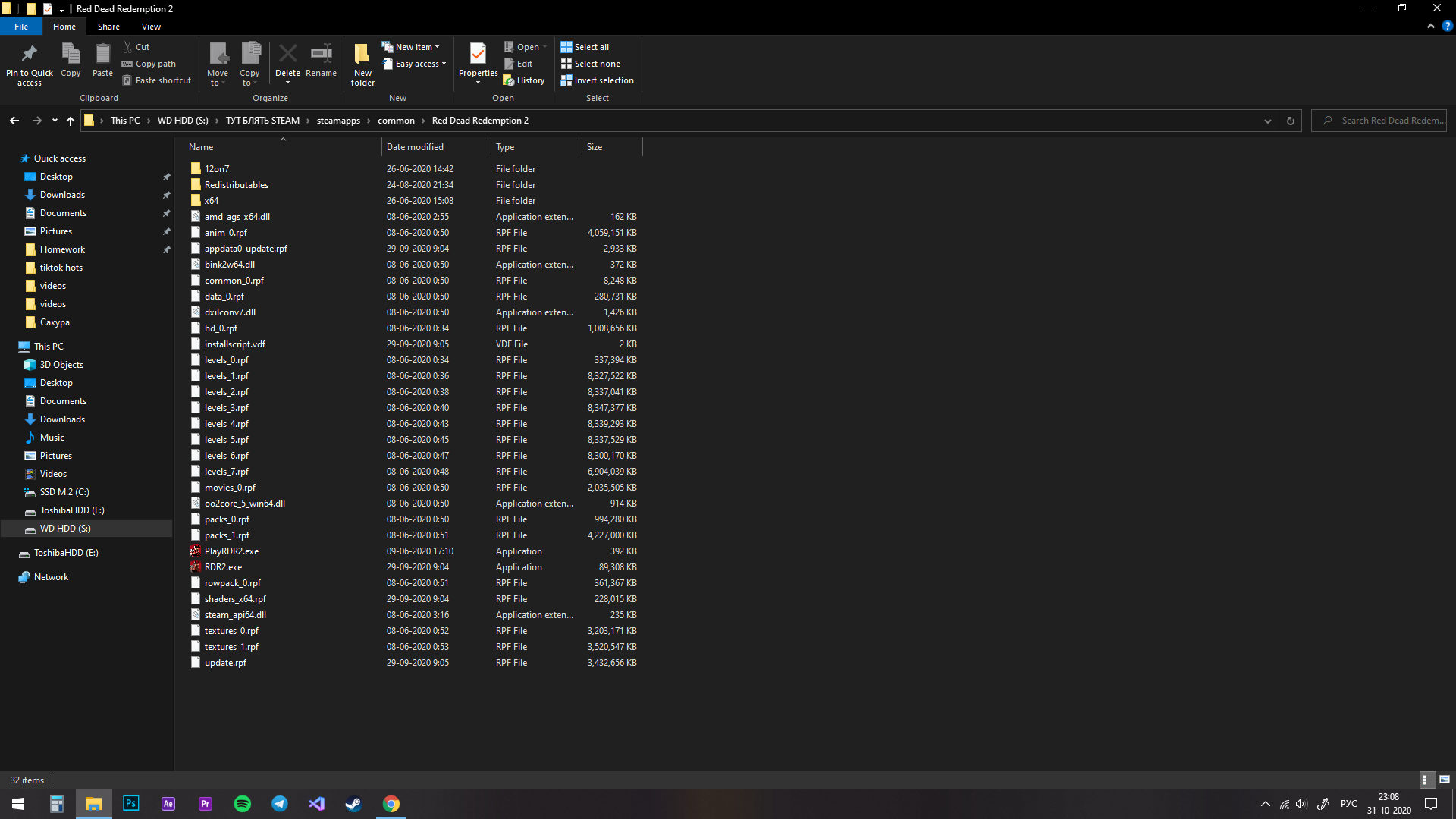Invert selection in ribbon
This screenshot has width=1456, height=819.
(597, 80)
